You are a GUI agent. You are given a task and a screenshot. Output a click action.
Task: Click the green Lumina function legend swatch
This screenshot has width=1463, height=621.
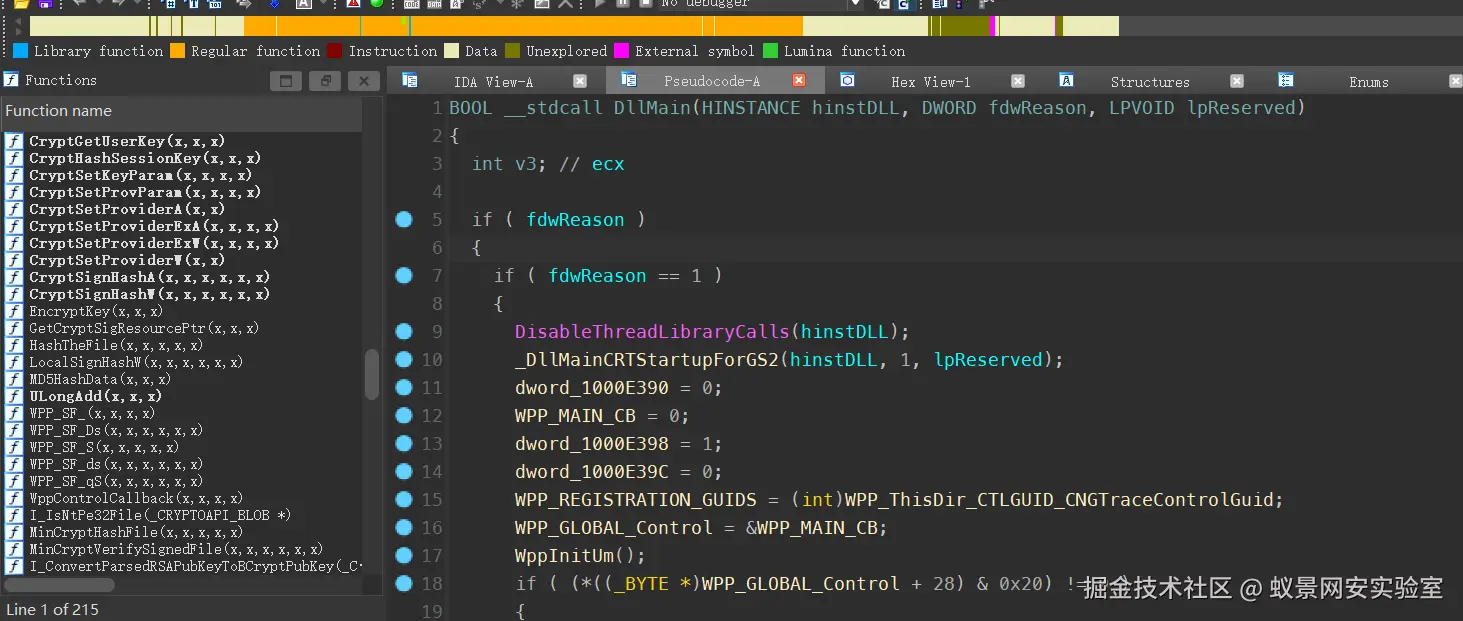(770, 51)
